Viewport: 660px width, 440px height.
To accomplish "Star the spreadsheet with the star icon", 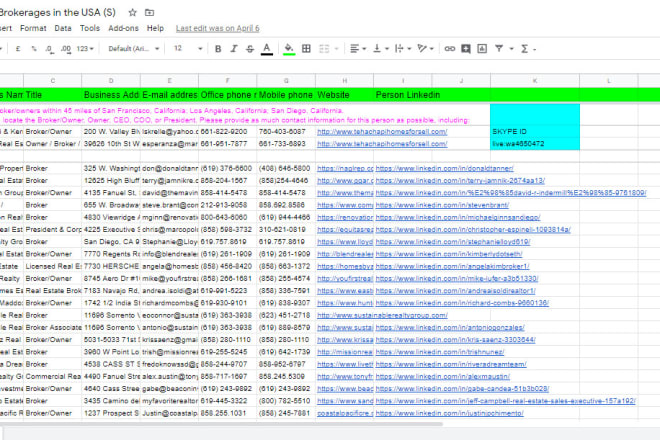I will (133, 13).
